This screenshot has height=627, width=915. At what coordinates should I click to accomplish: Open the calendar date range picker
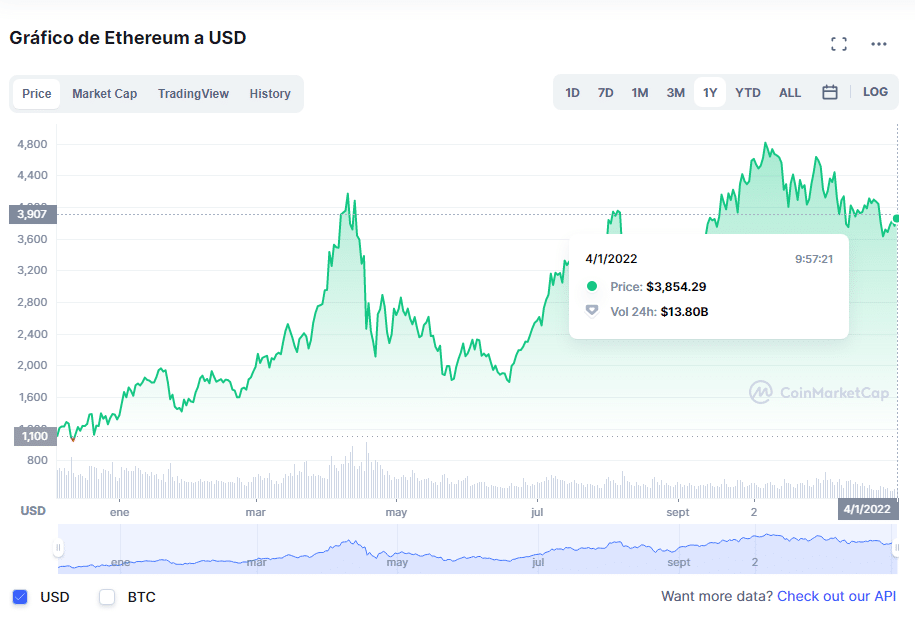click(x=829, y=92)
